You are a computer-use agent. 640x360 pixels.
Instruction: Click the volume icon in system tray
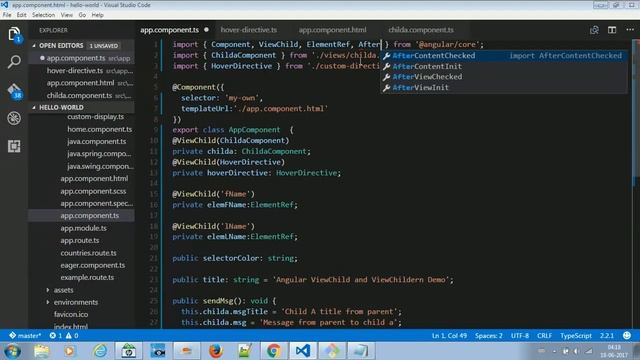point(576,351)
